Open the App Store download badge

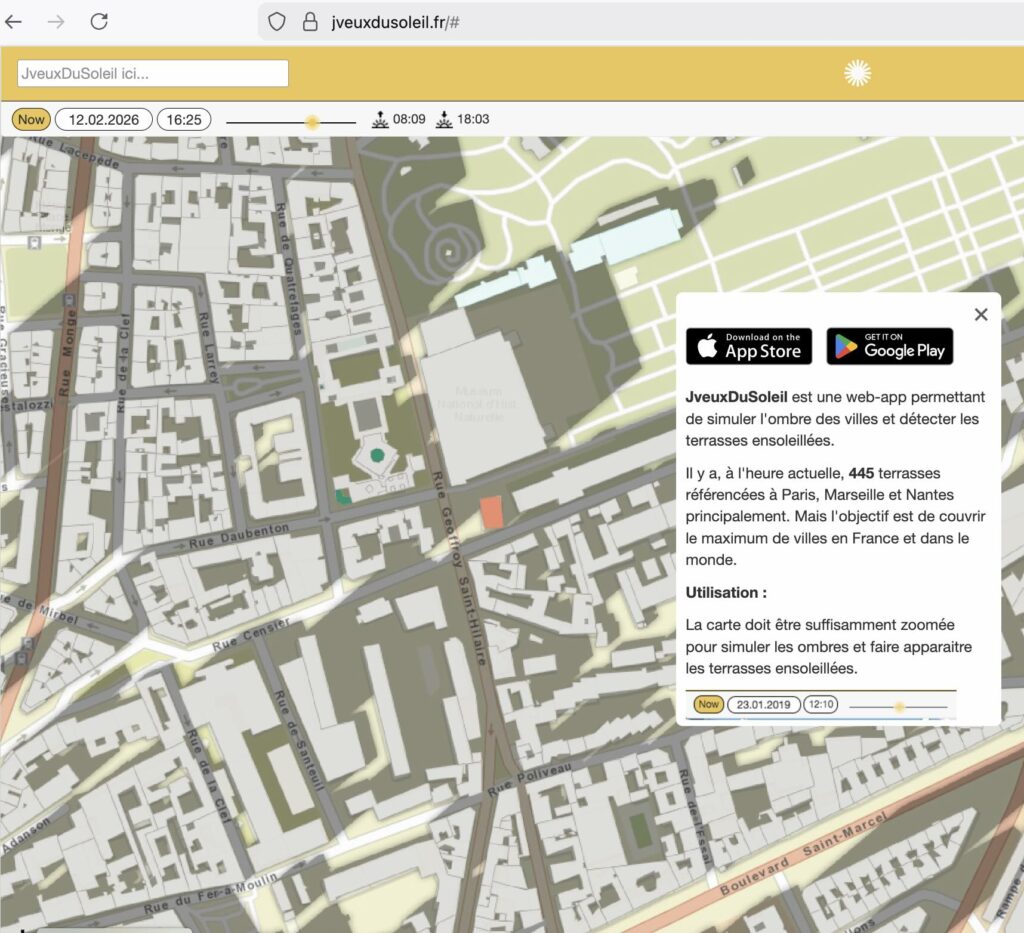pos(749,346)
